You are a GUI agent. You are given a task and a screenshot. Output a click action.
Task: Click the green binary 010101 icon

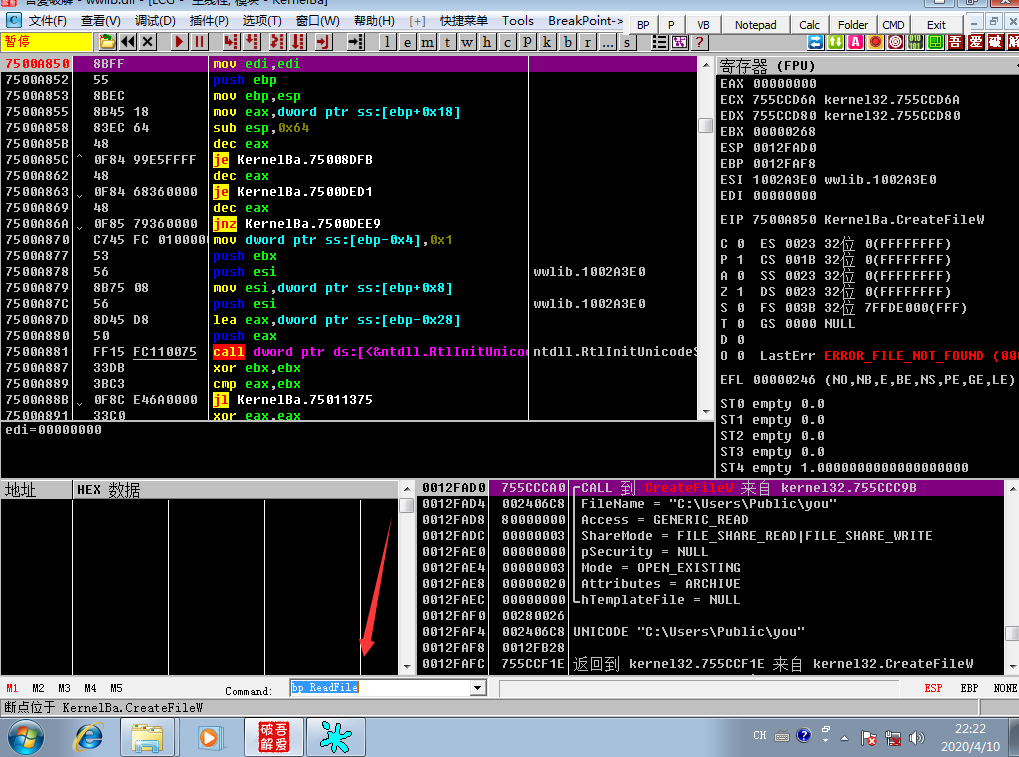click(x=915, y=42)
